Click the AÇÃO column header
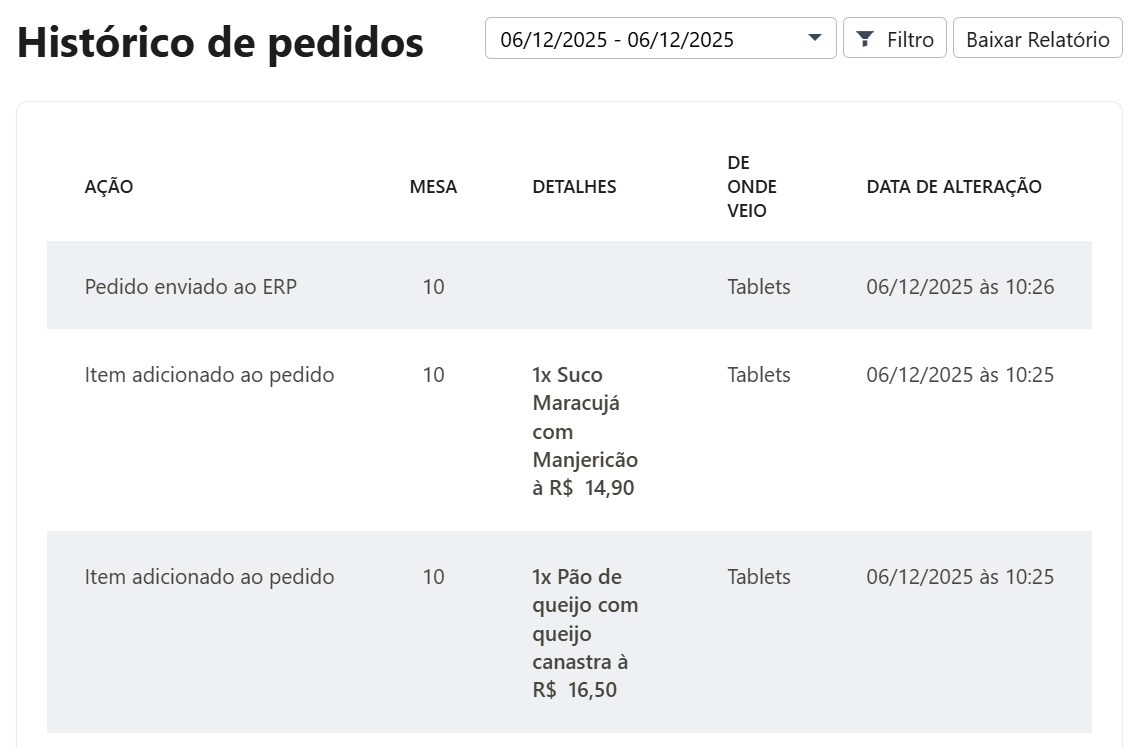This screenshot has width=1134, height=748. pyautogui.click(x=108, y=187)
